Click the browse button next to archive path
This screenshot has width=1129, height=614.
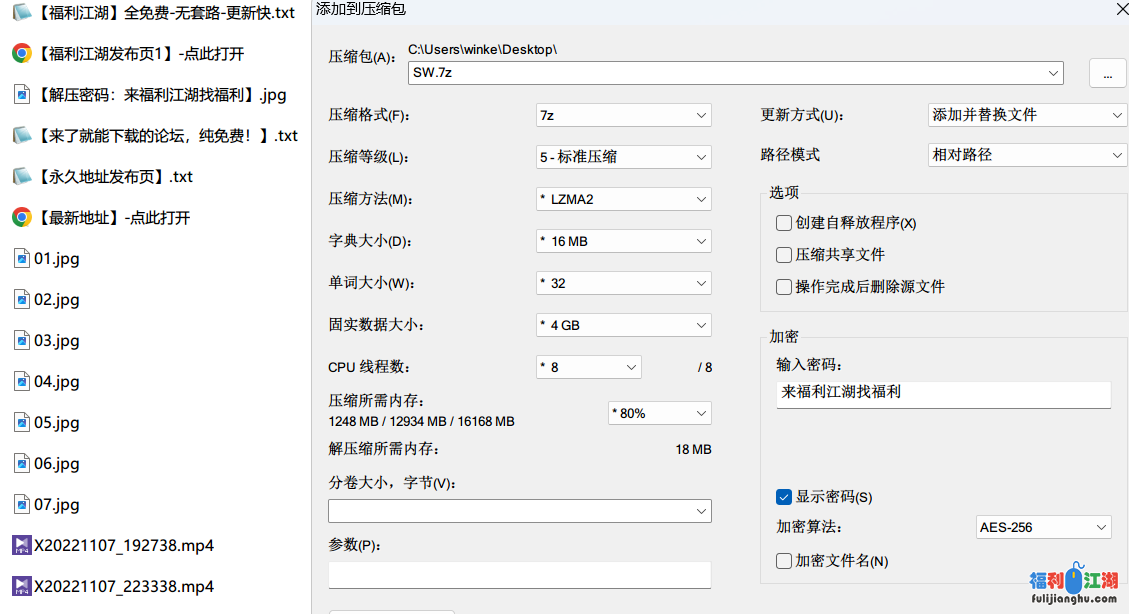coord(1105,73)
